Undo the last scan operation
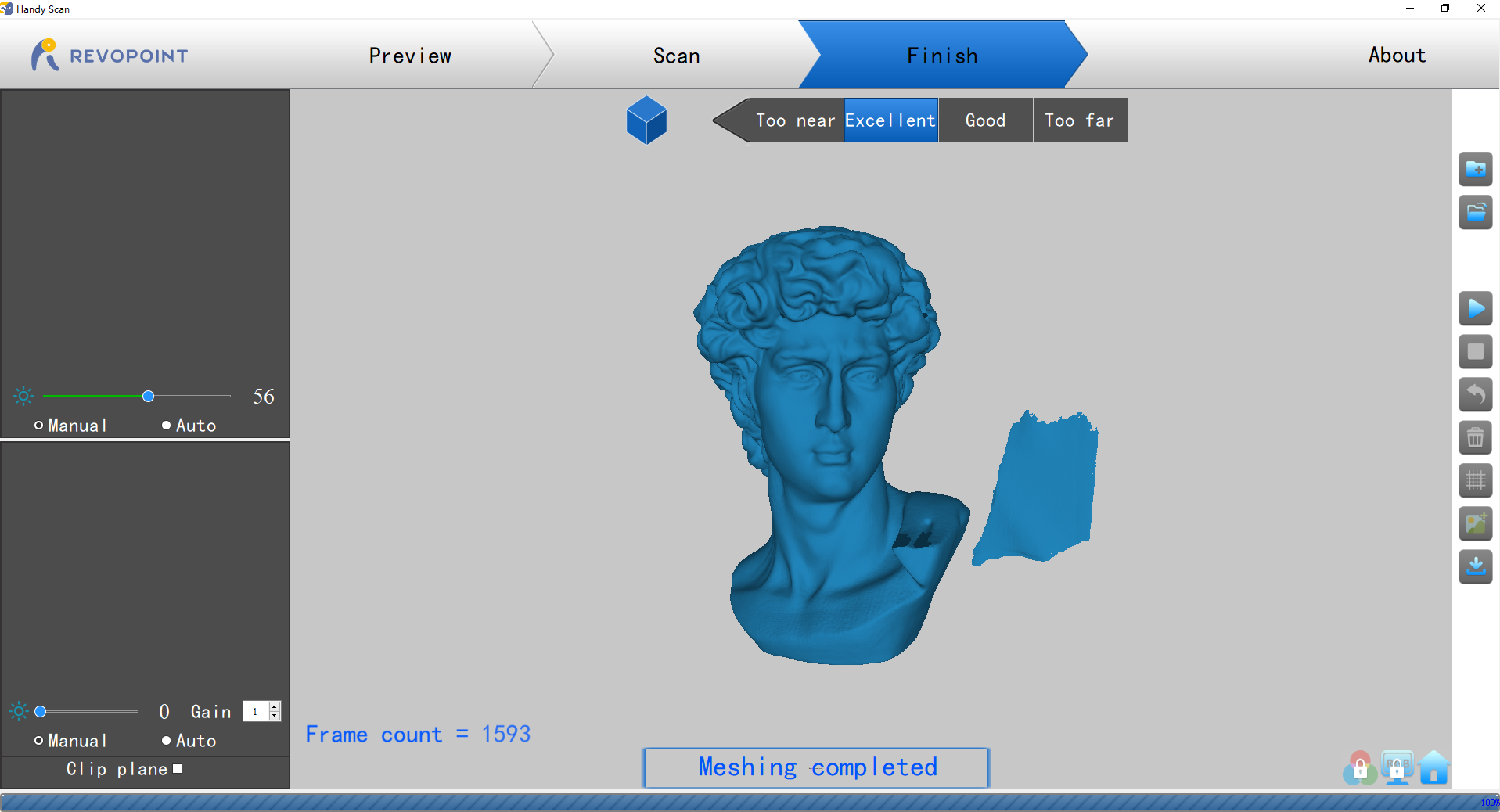The width and height of the screenshot is (1500, 812). pyautogui.click(x=1476, y=395)
